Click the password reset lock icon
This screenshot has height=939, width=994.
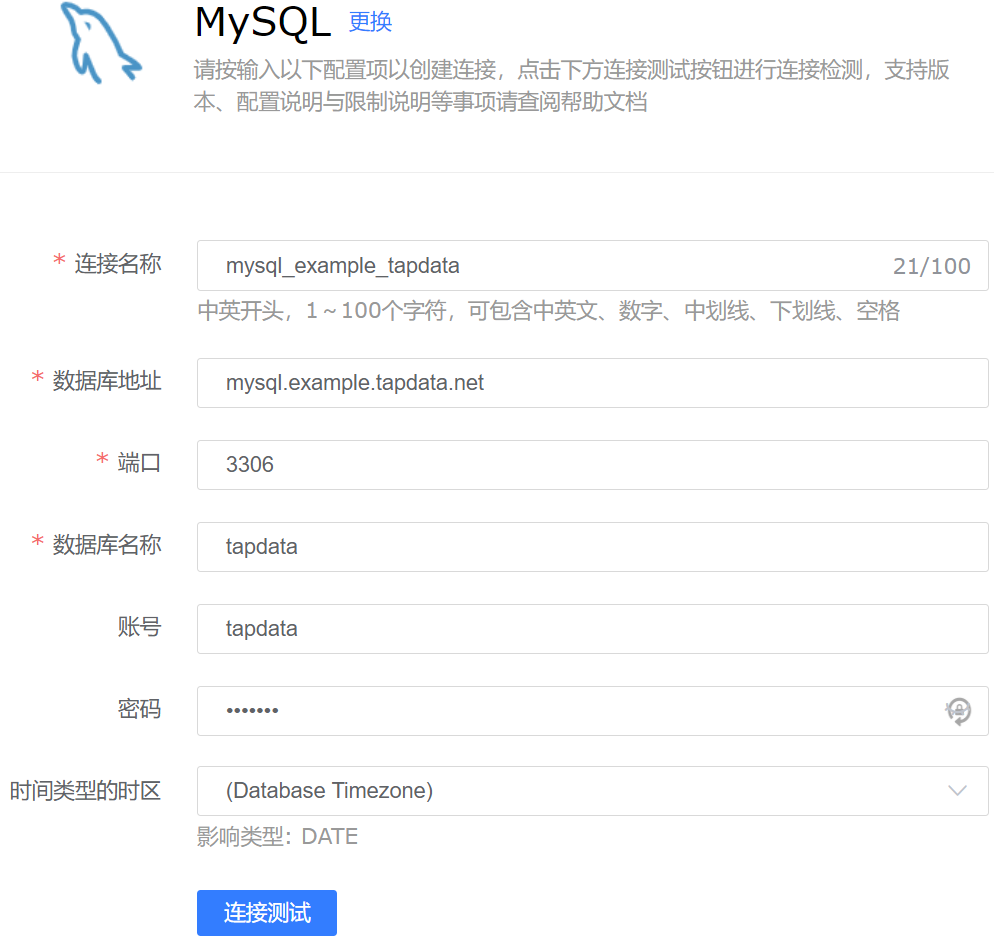click(x=958, y=711)
